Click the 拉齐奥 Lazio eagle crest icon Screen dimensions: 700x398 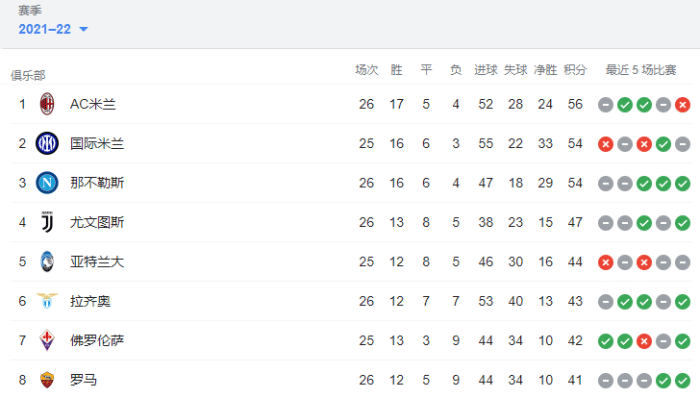[47, 301]
